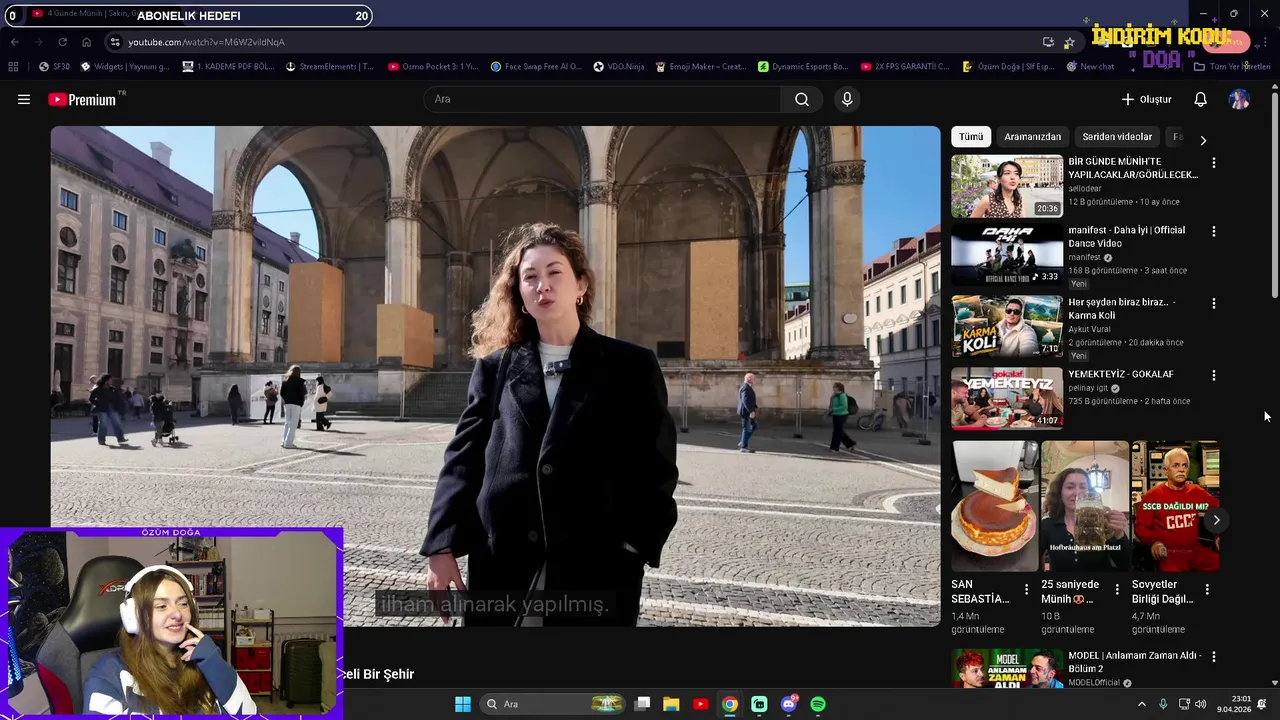Open options for Bir Günde Münih'te video

(x=1214, y=162)
